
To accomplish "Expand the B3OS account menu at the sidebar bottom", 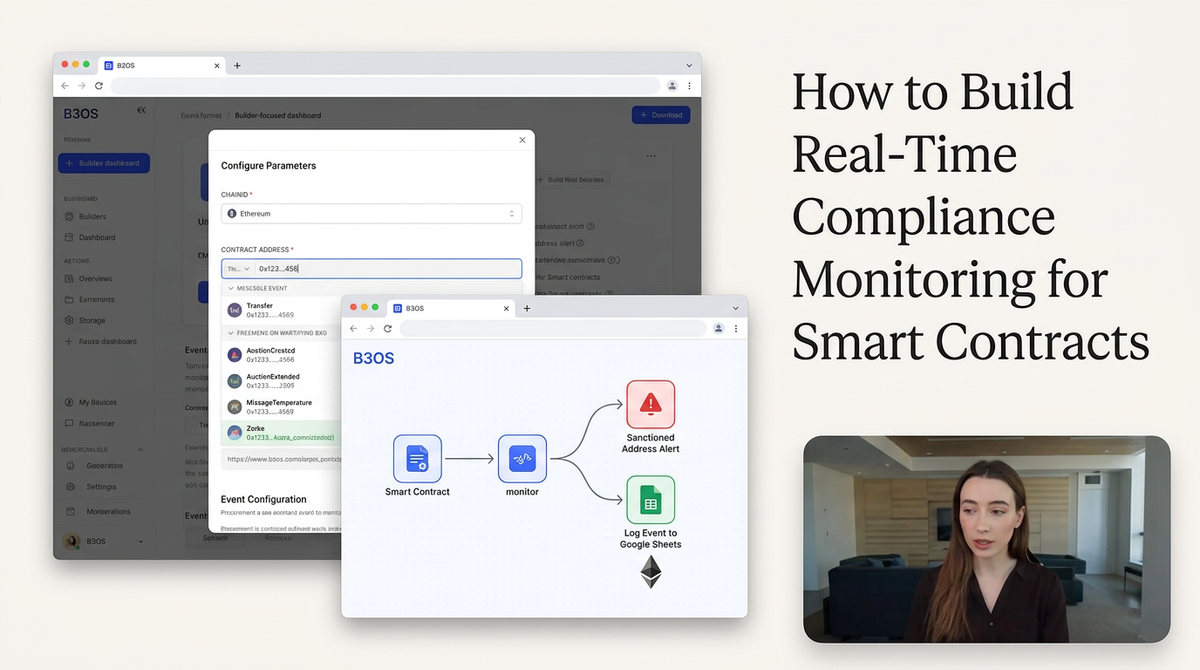I will pos(140,541).
